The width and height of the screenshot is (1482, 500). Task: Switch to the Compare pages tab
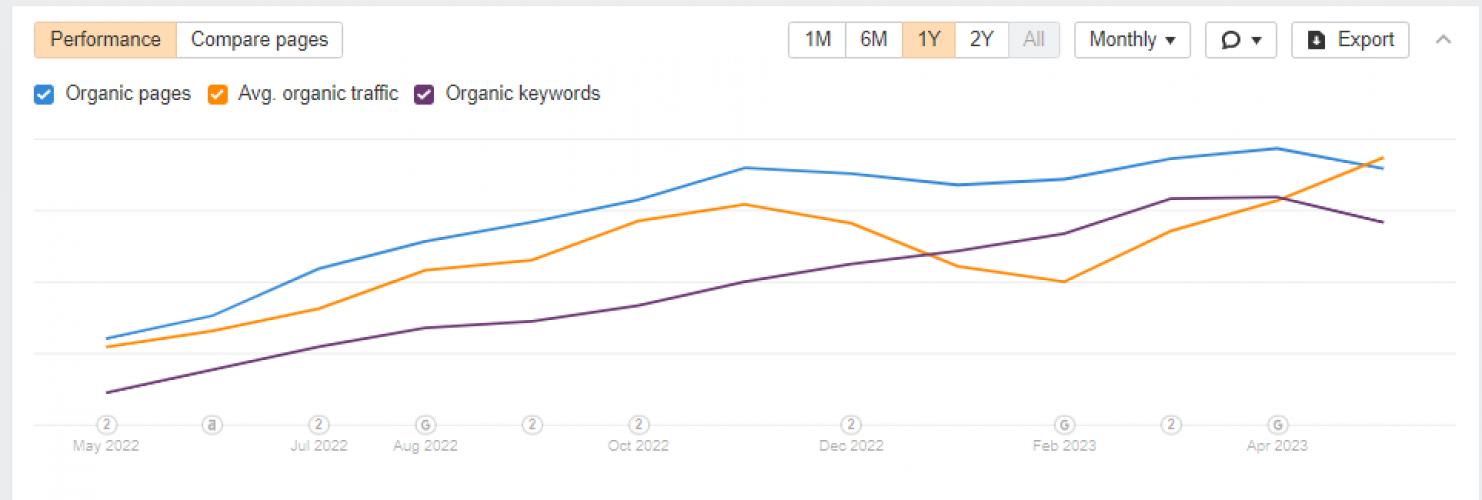click(259, 40)
